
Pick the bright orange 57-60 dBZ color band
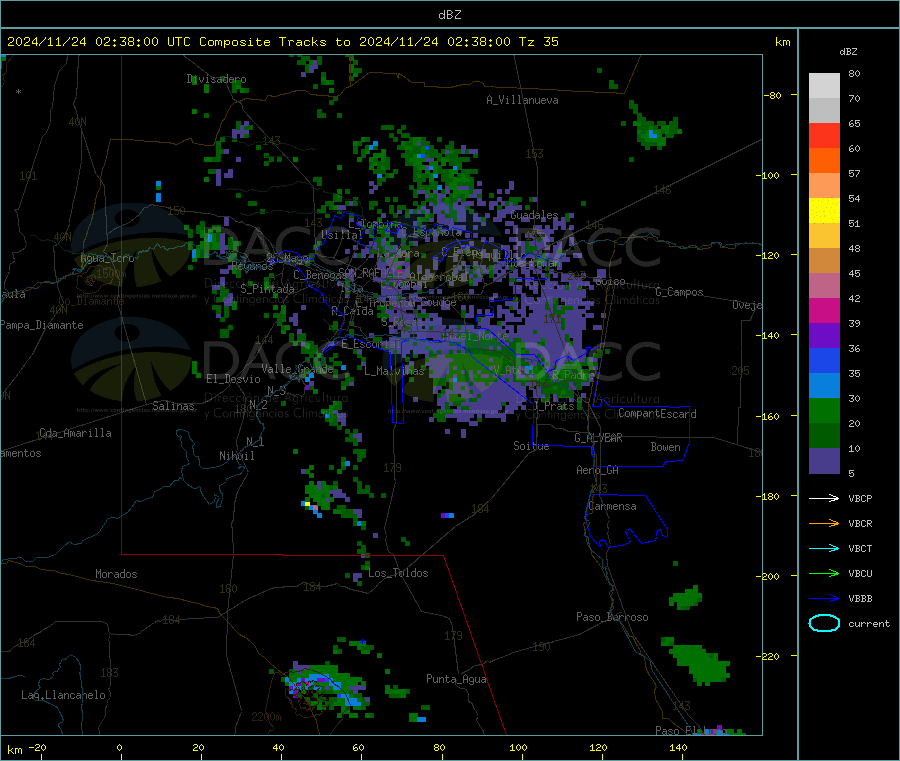(x=824, y=161)
